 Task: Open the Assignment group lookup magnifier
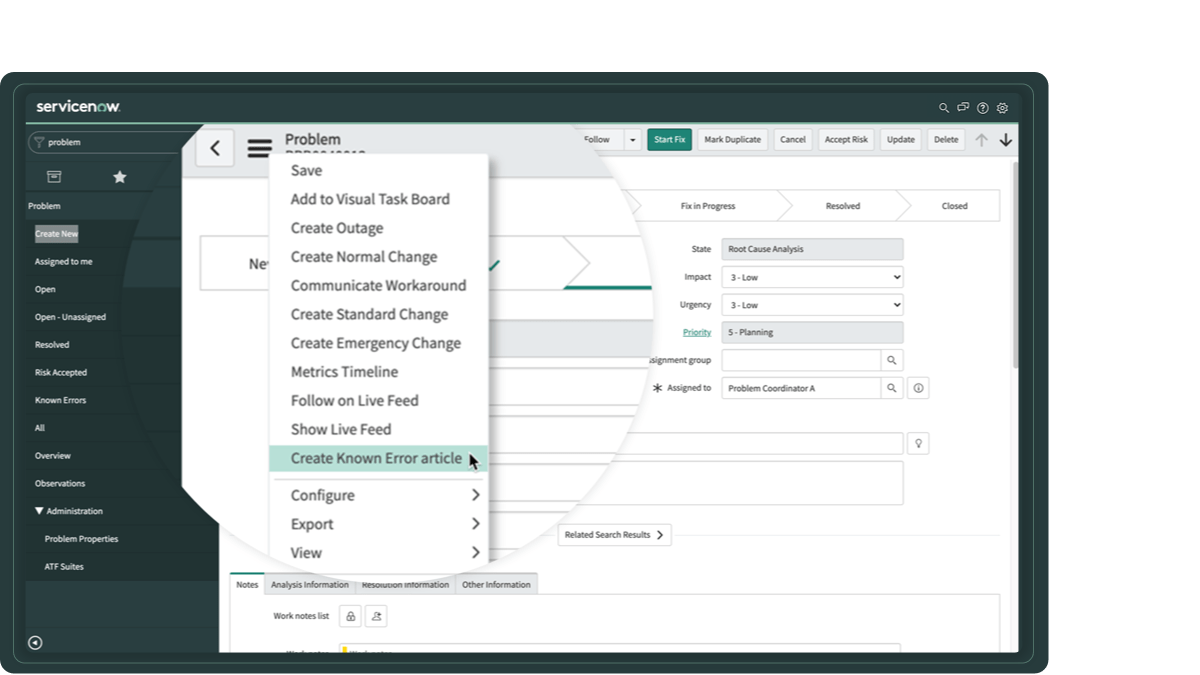pyautogui.click(x=891, y=359)
